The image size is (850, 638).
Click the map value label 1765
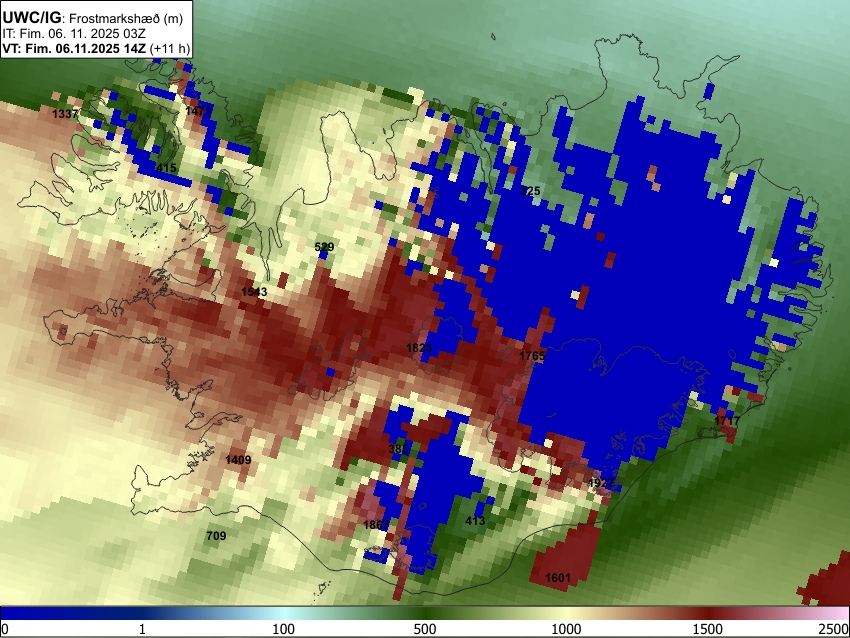pos(532,356)
